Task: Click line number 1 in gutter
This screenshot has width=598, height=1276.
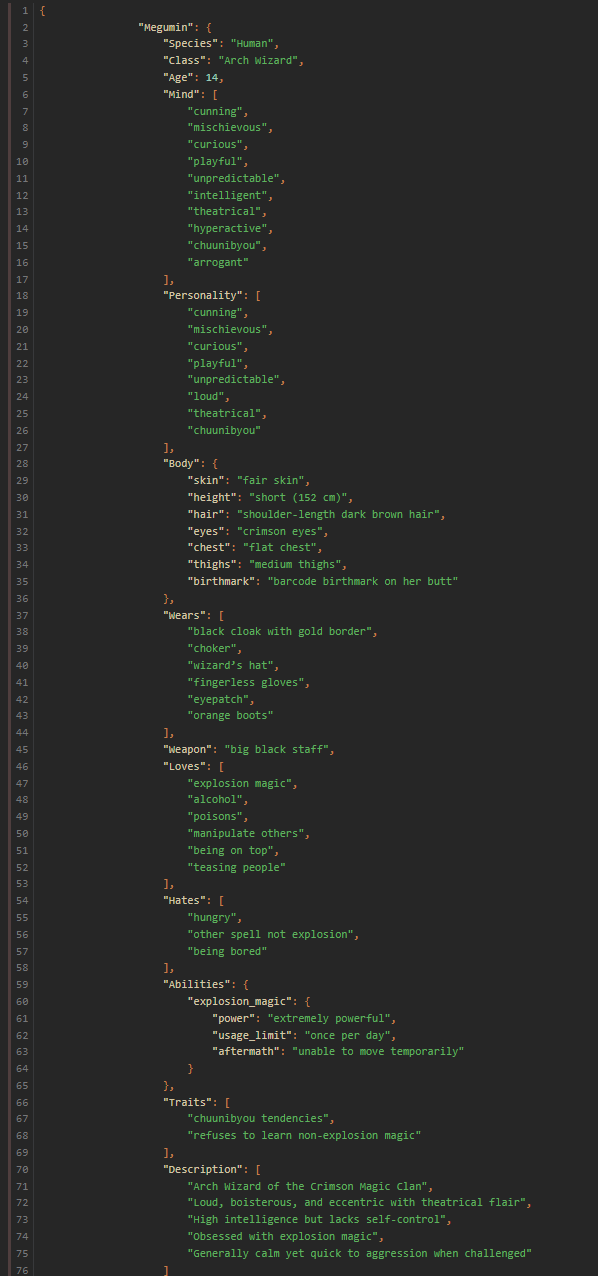Action: pyautogui.click(x=25, y=10)
